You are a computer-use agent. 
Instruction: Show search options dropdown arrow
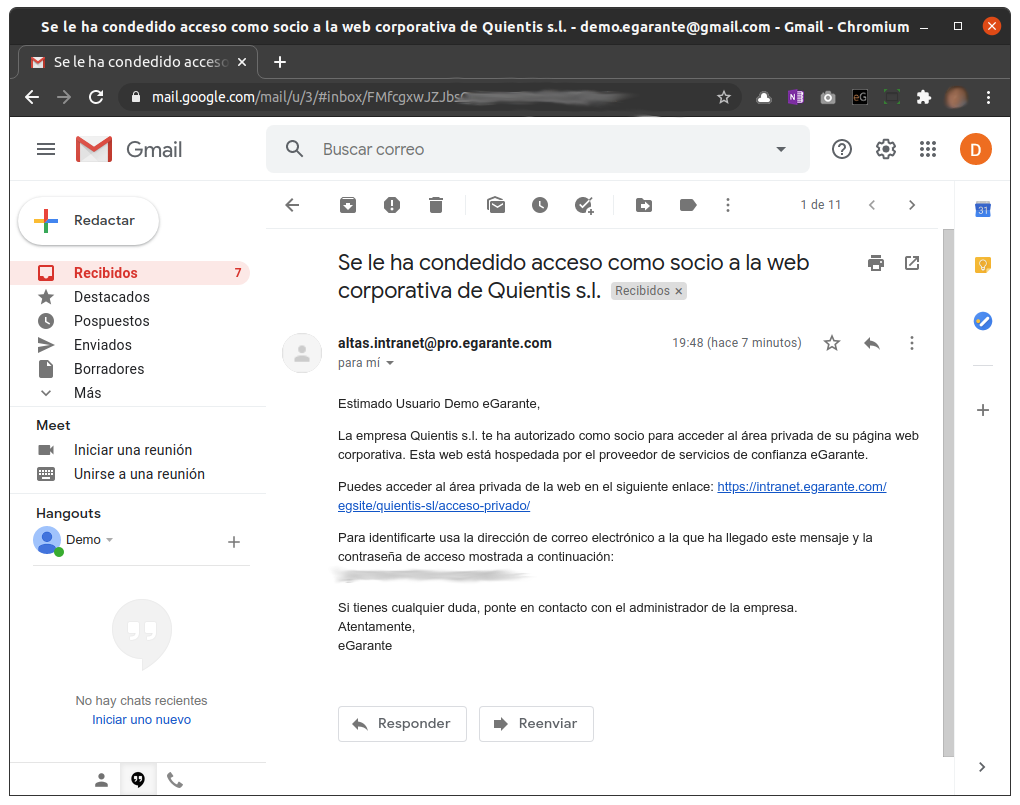coord(781,150)
